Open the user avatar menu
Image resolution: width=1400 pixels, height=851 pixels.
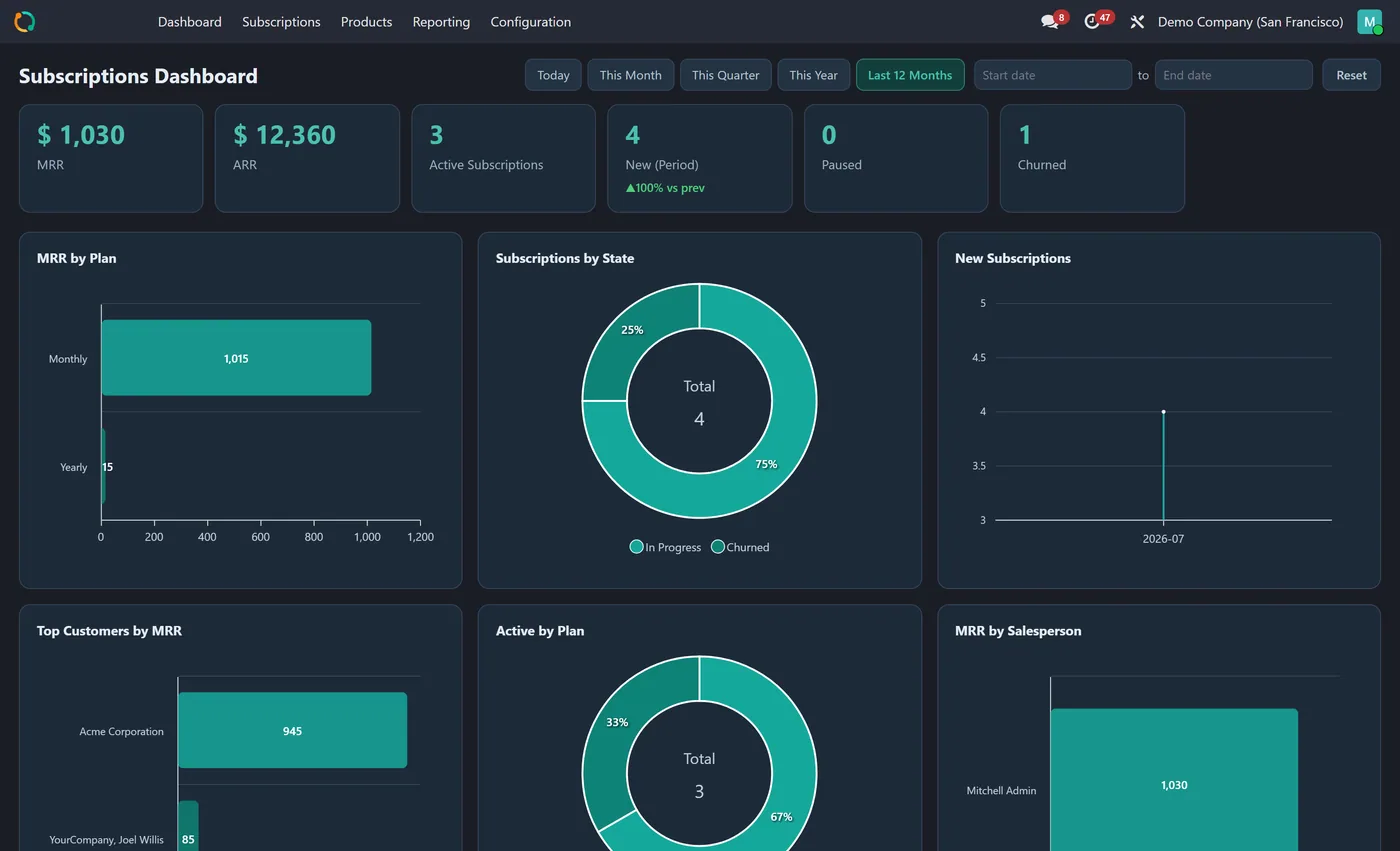point(1369,21)
